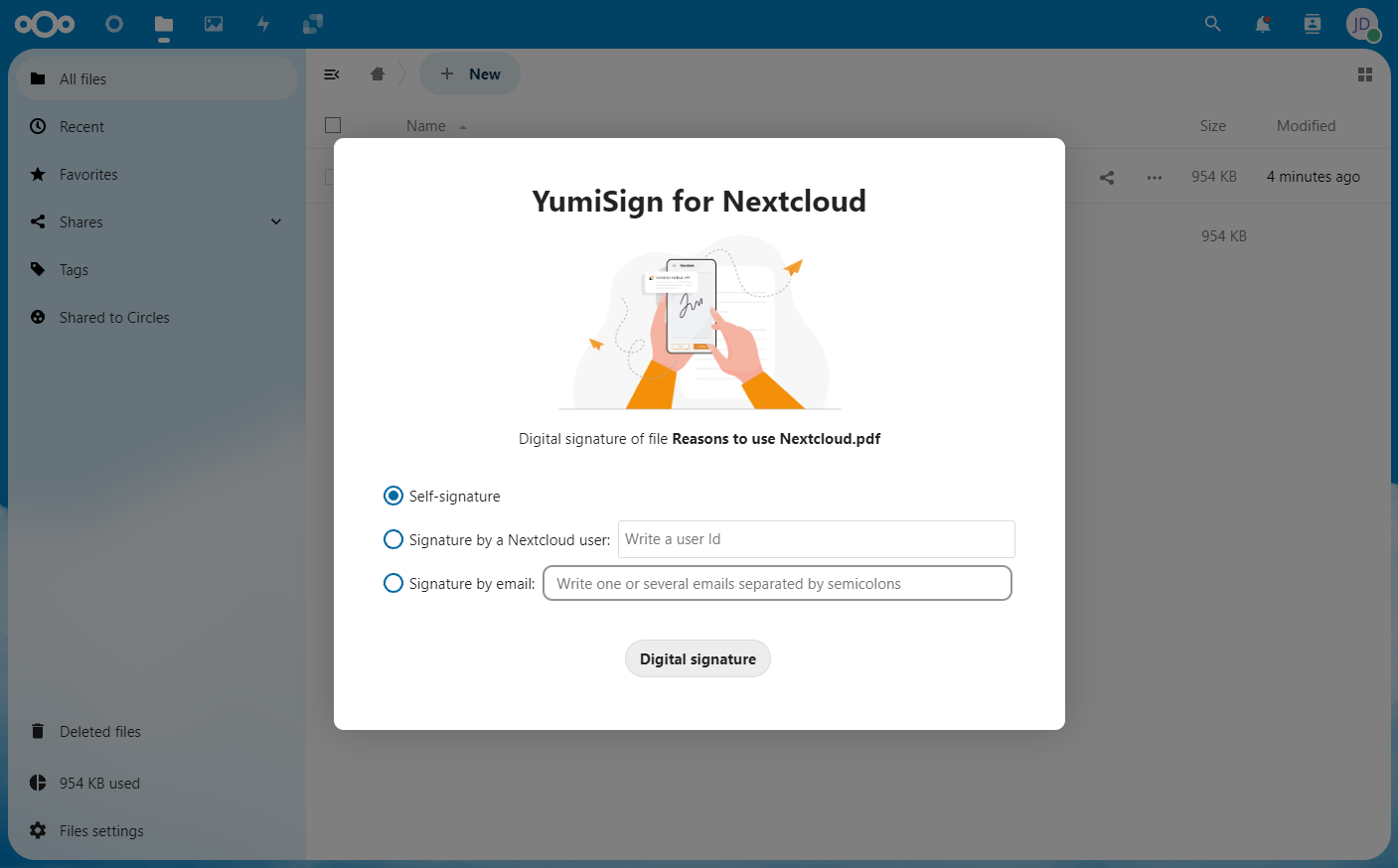Open Shared to Circles view

click(x=157, y=317)
